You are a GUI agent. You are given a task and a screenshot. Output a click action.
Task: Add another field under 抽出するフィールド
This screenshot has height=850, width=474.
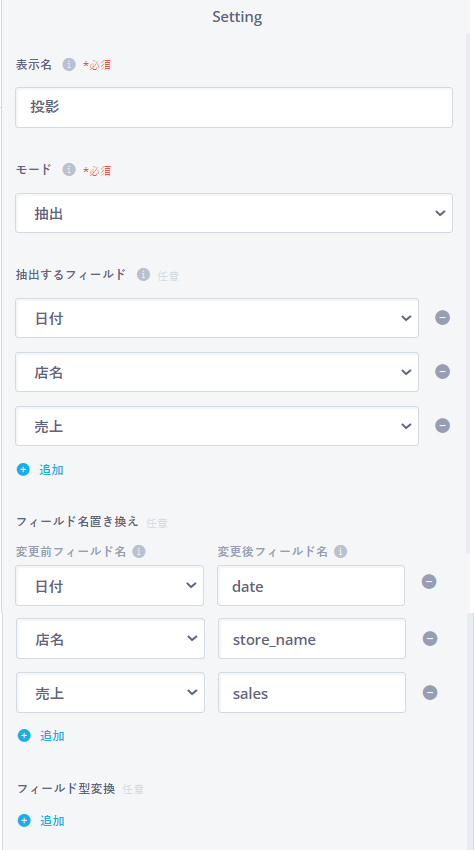click(40, 469)
